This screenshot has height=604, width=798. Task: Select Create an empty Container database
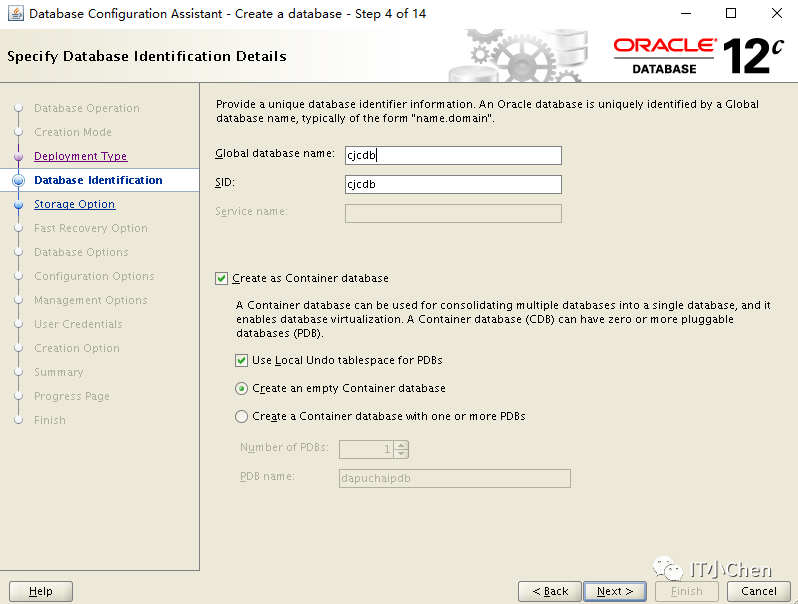click(241, 388)
